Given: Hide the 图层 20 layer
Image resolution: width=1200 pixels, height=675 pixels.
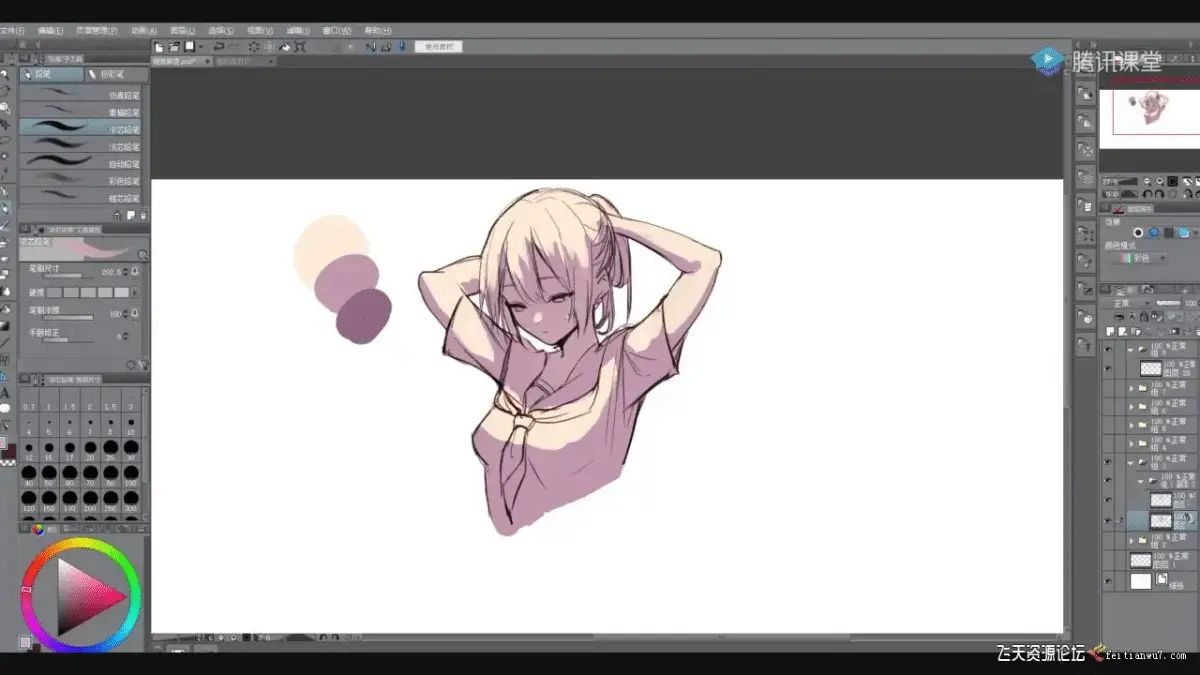Looking at the screenshot, I should point(1108,369).
